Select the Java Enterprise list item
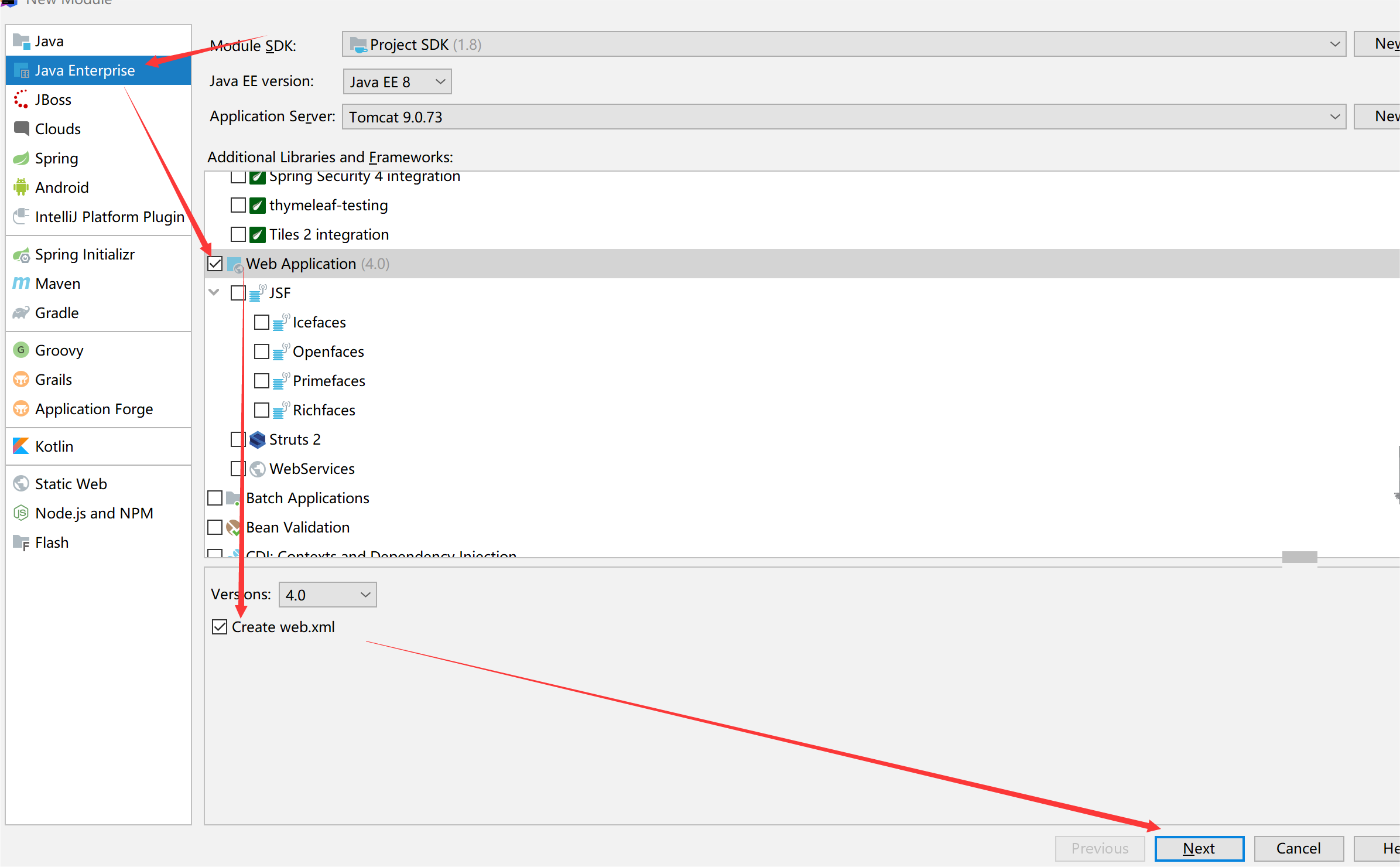 (98, 70)
